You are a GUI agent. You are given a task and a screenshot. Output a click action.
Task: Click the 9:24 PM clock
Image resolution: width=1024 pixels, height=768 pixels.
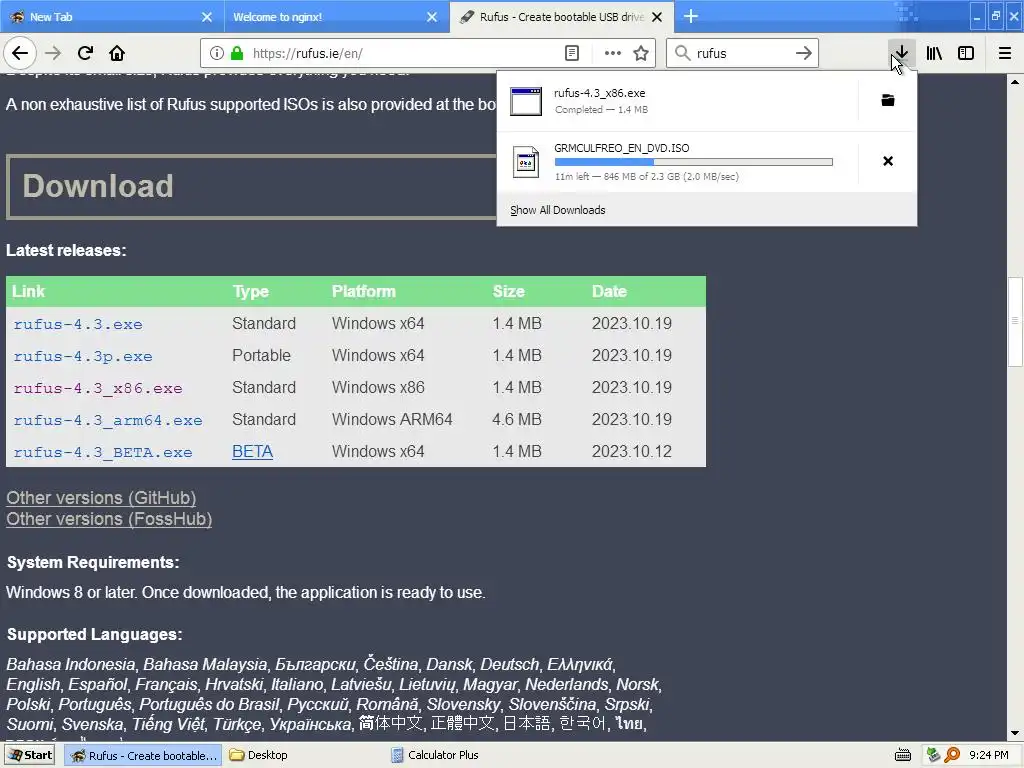[989, 755]
